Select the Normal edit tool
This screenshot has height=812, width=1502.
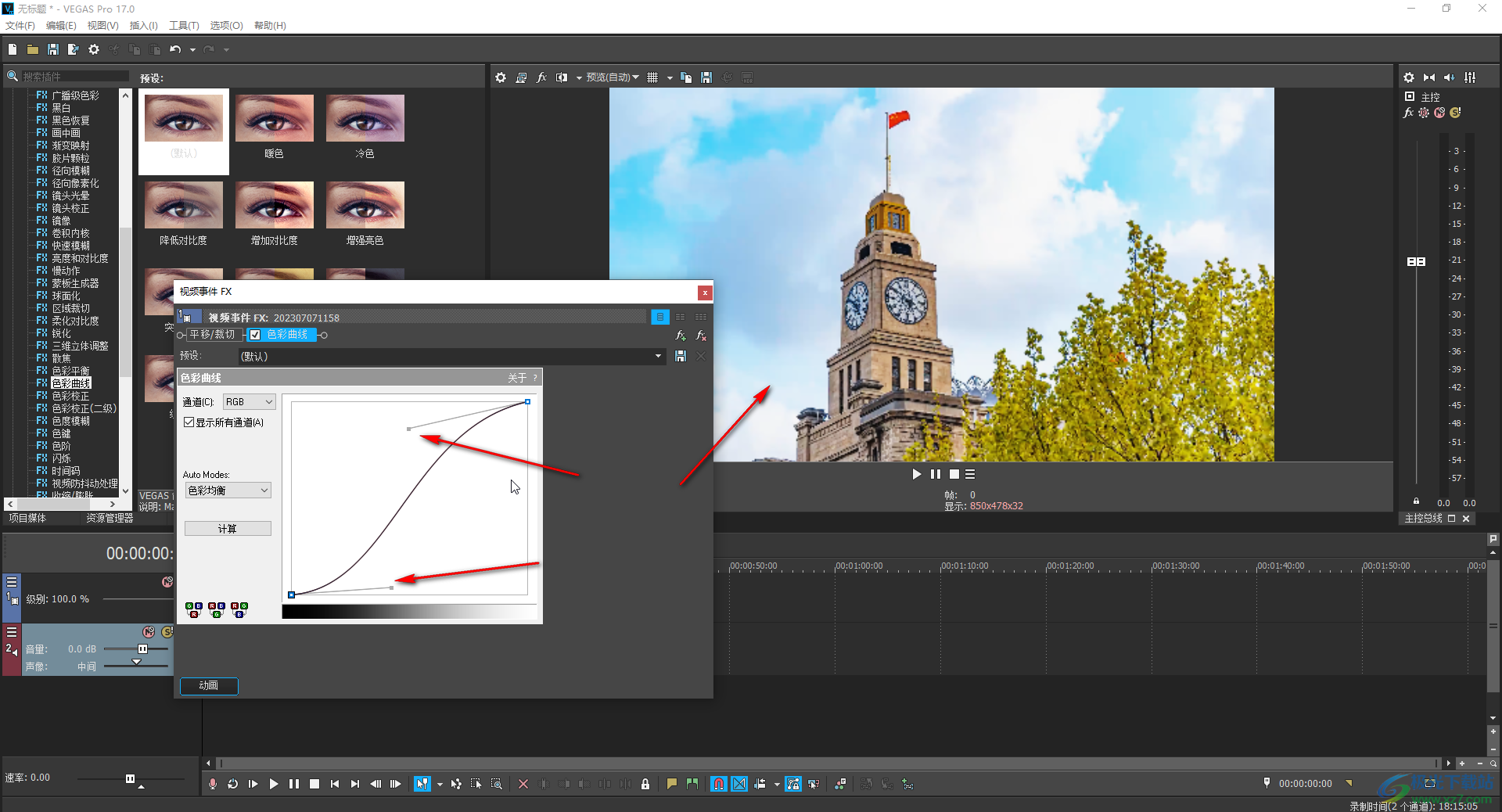click(x=422, y=784)
